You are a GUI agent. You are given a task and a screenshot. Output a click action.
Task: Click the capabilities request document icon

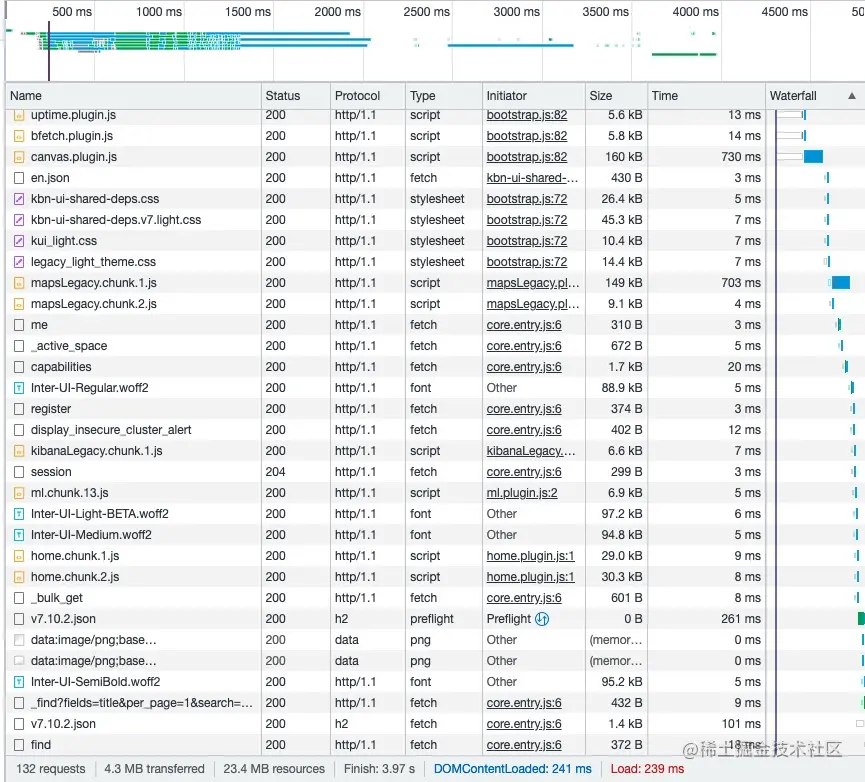tap(19, 367)
